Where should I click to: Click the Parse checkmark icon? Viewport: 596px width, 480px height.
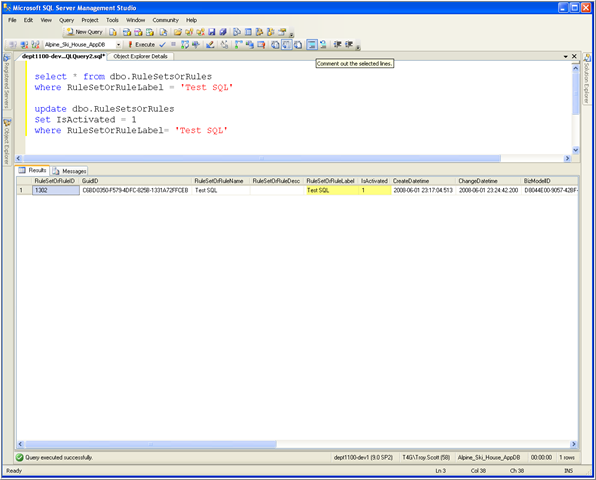coord(163,45)
